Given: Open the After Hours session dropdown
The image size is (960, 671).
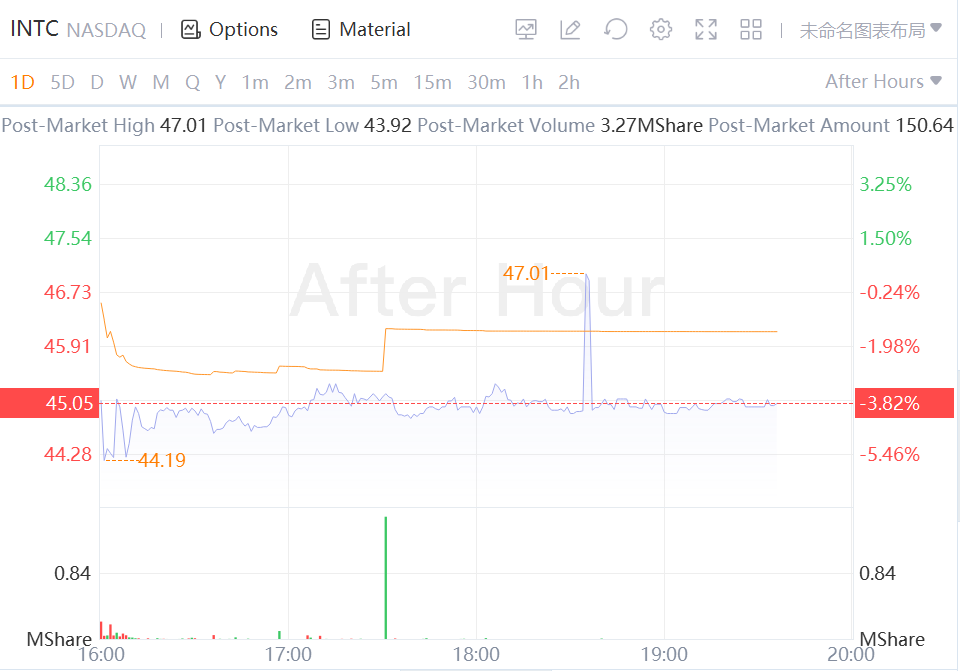Looking at the screenshot, I should tap(883, 82).
